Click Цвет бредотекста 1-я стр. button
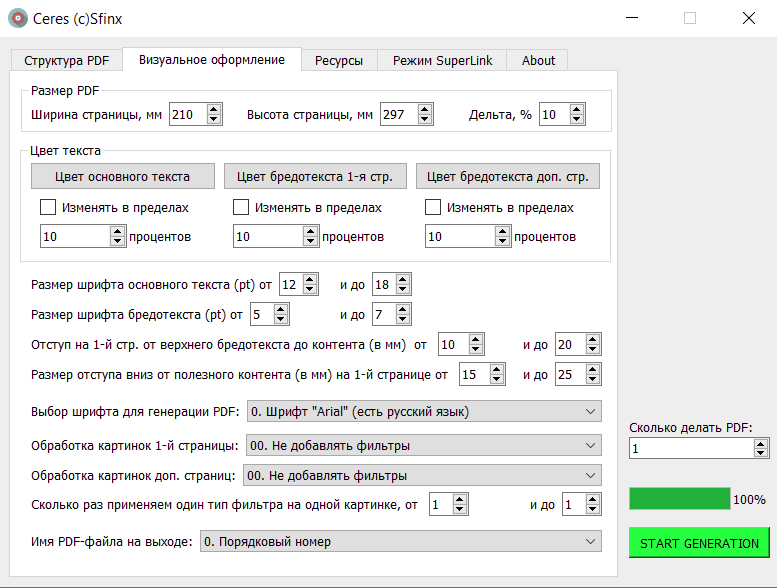The width and height of the screenshot is (777, 588). (x=315, y=176)
